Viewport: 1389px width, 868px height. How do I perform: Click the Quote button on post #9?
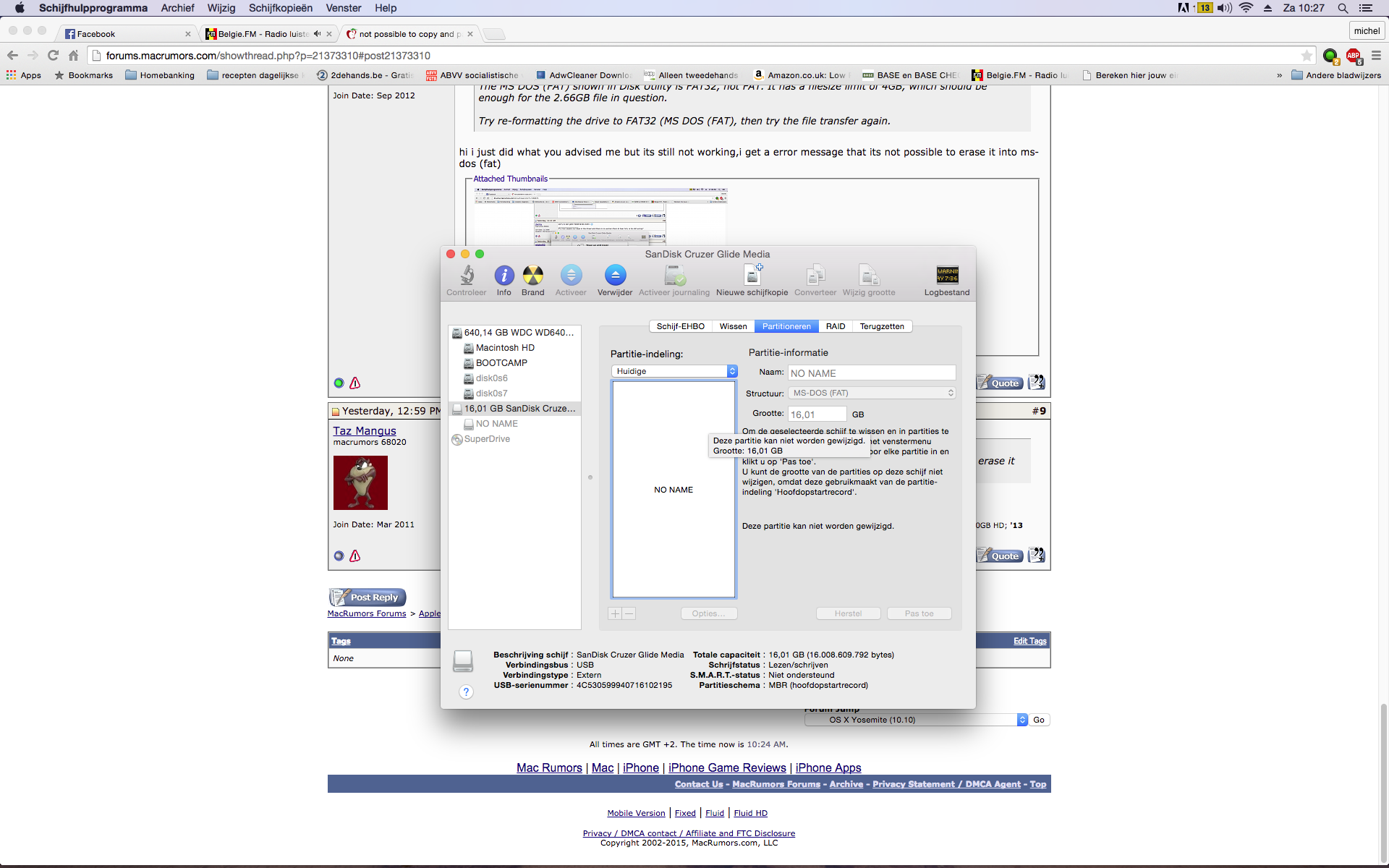pyautogui.click(x=1000, y=556)
